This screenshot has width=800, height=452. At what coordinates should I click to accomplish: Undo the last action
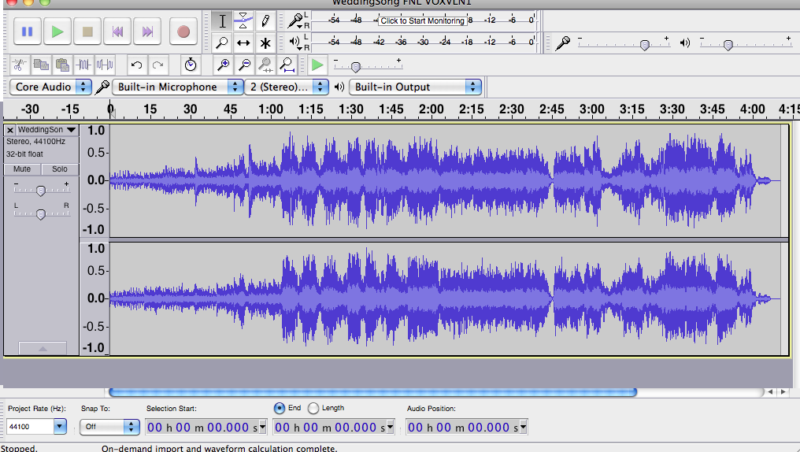pos(136,65)
